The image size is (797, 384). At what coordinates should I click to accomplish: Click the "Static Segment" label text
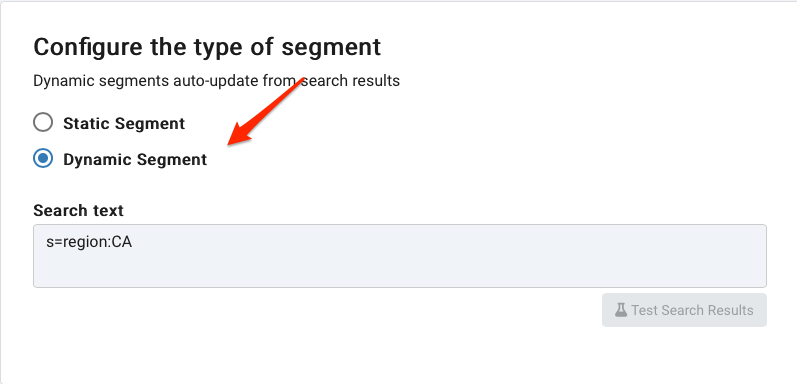[x=124, y=123]
